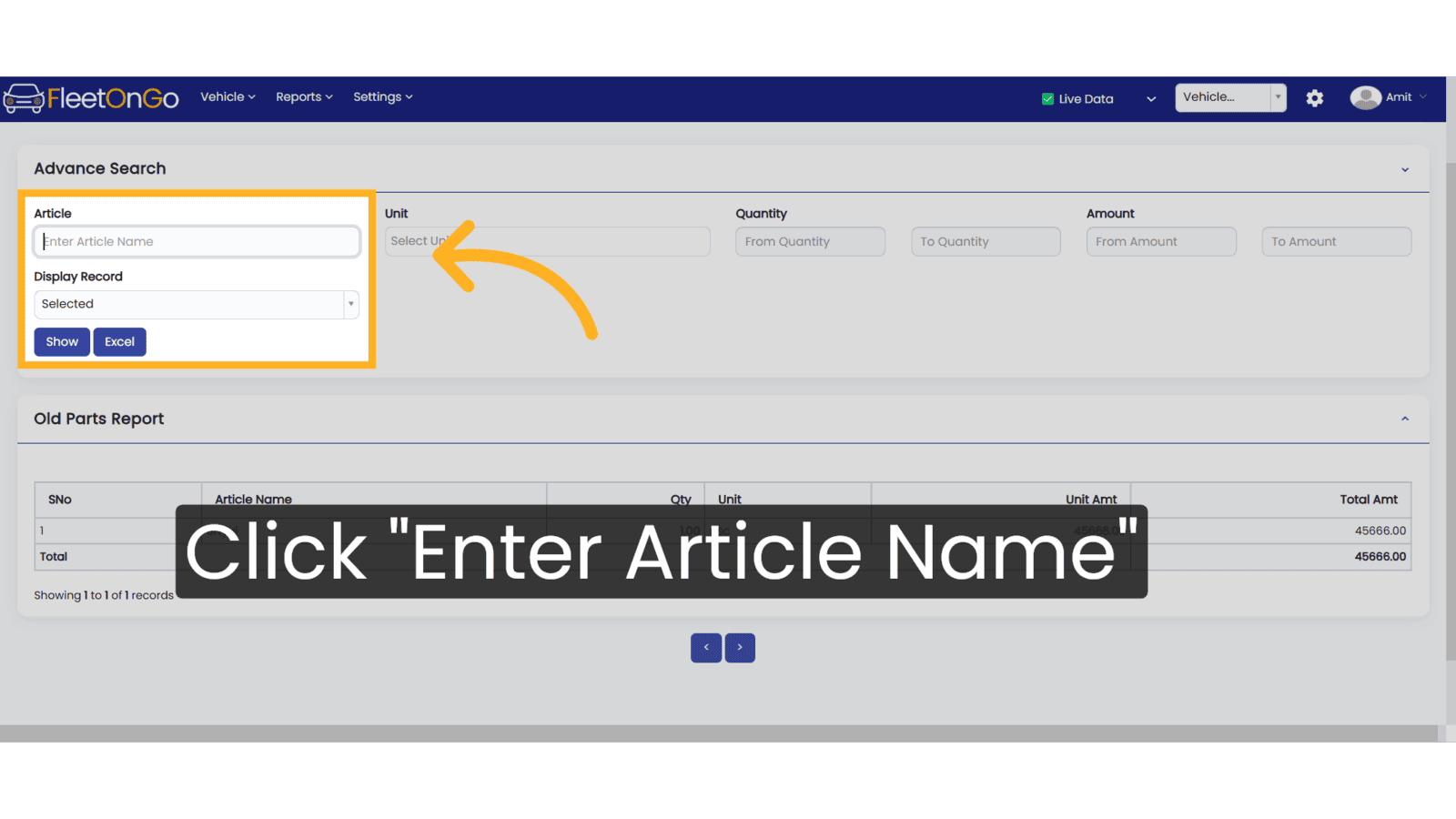Toggle the Live Data checkbox

tap(1047, 99)
